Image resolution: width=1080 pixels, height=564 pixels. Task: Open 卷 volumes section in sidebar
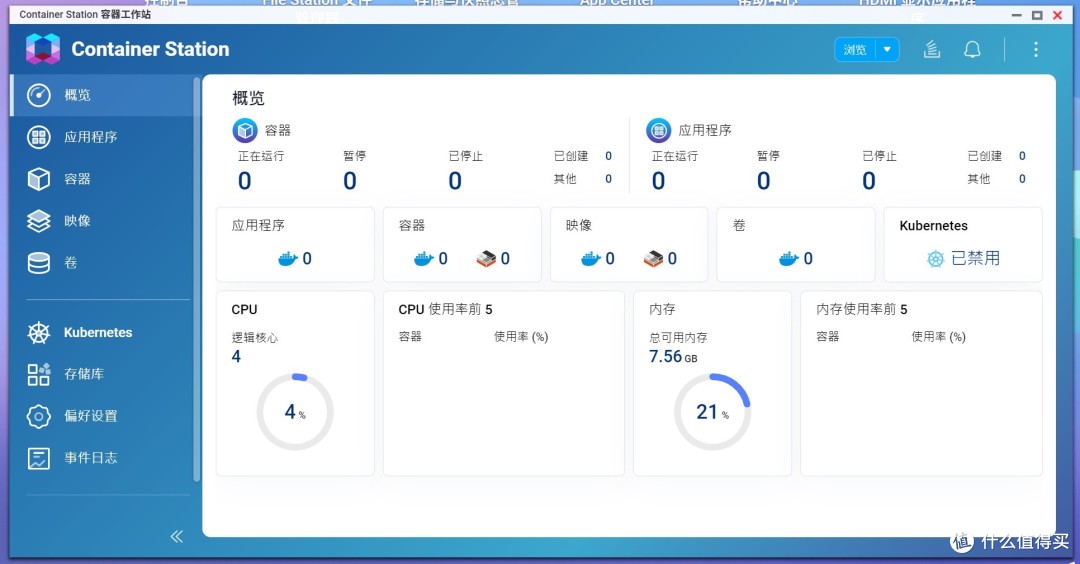click(x=101, y=262)
